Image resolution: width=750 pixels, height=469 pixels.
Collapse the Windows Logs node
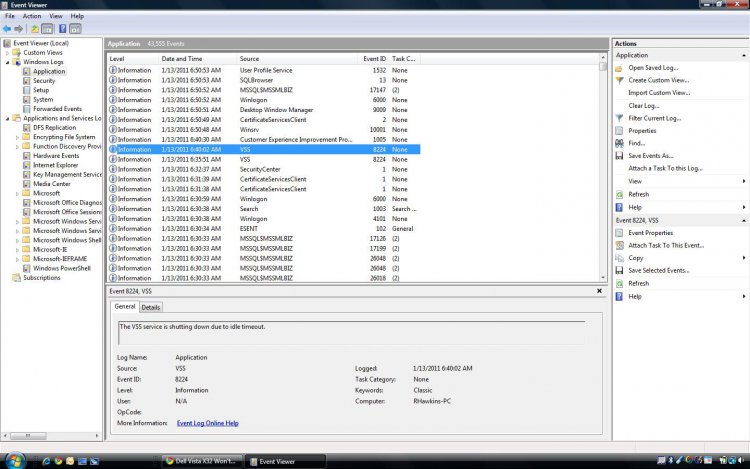coord(8,62)
